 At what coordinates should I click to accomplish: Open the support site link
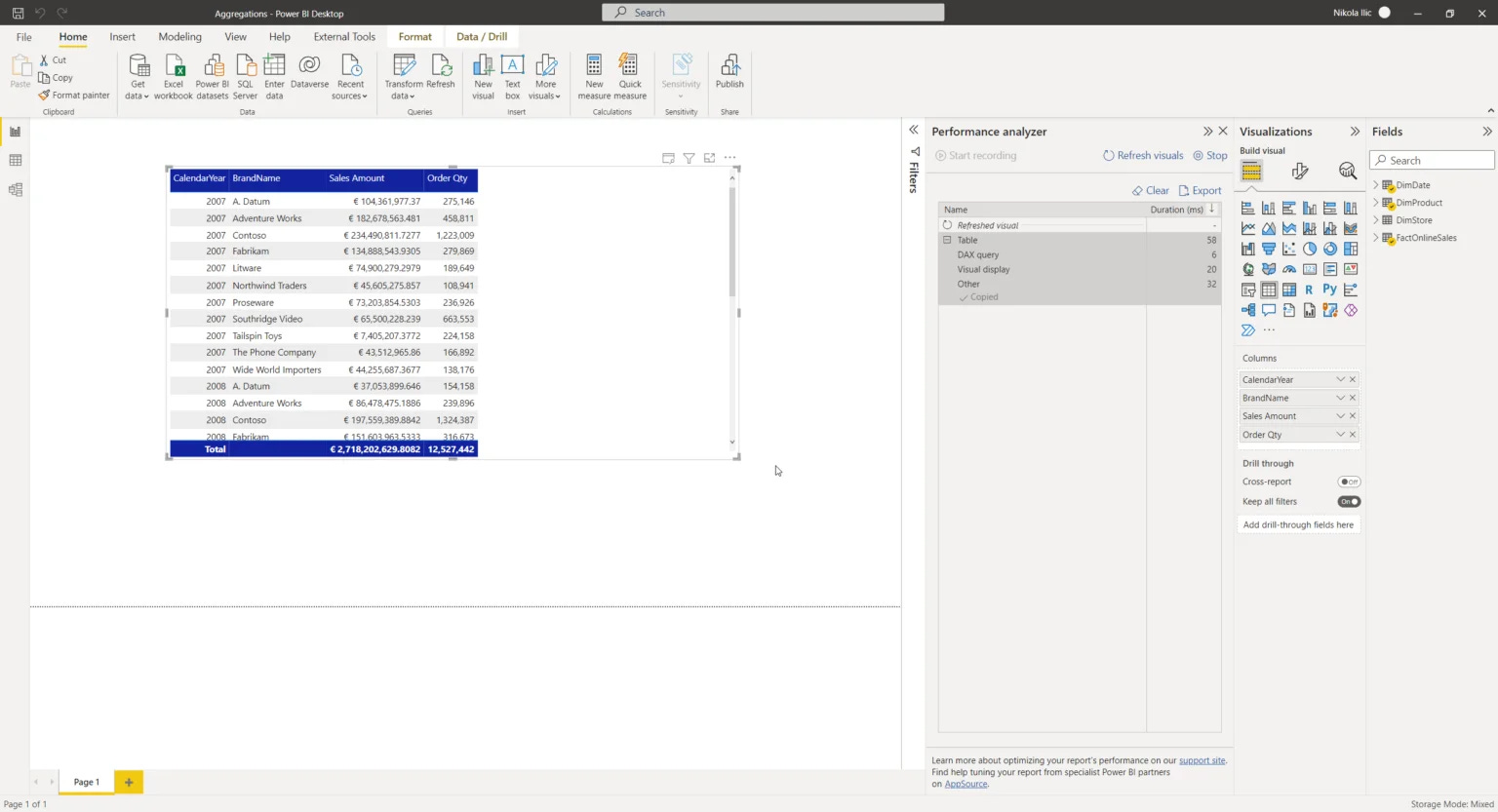[x=1202, y=760]
